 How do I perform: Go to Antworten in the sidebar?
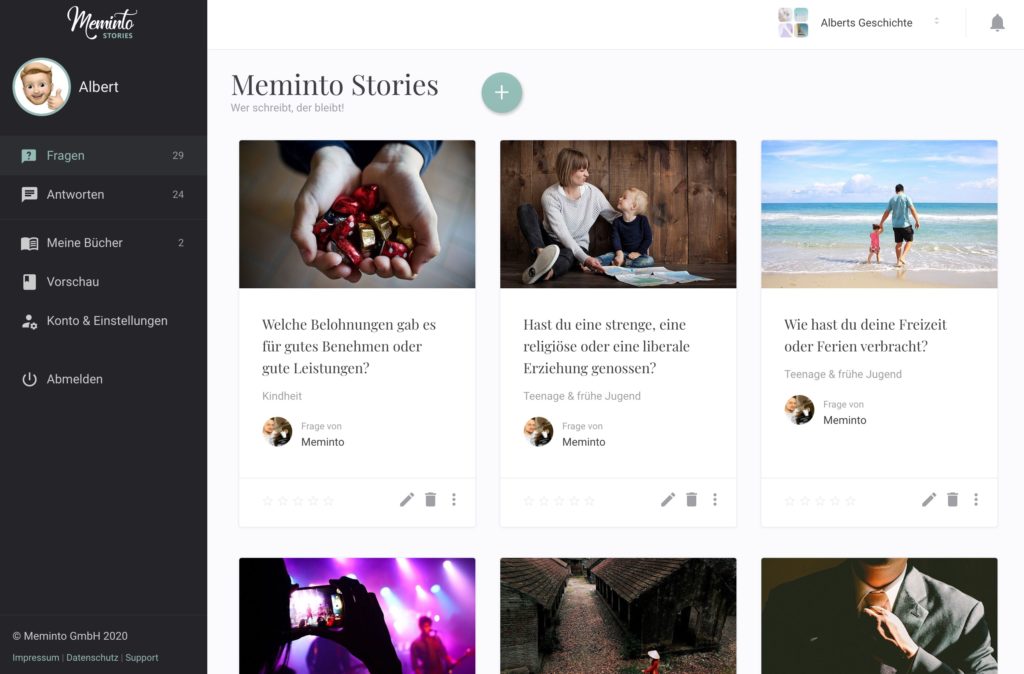(103, 195)
